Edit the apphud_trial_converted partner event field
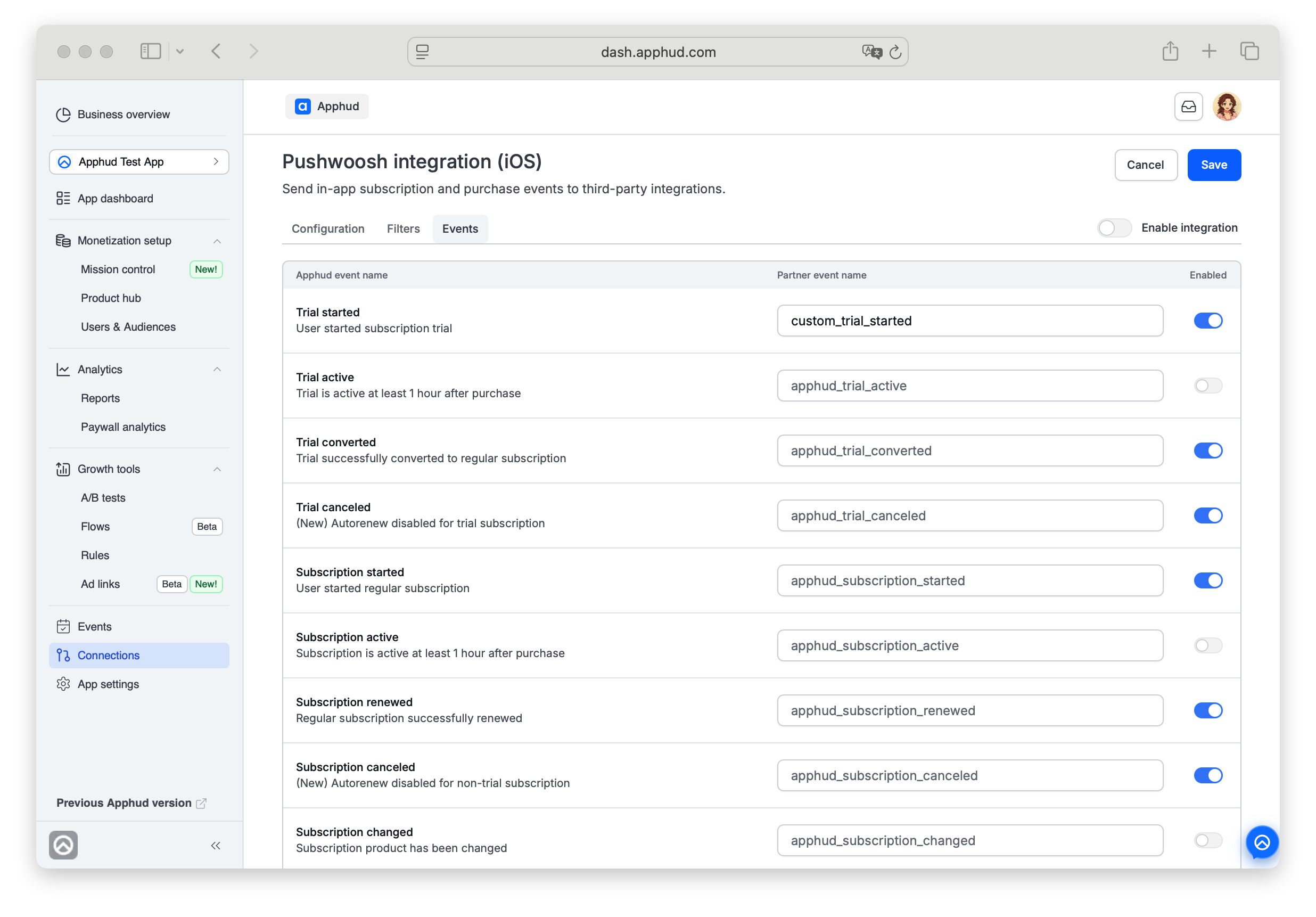This screenshot has width=1316, height=917. pyautogui.click(x=970, y=450)
